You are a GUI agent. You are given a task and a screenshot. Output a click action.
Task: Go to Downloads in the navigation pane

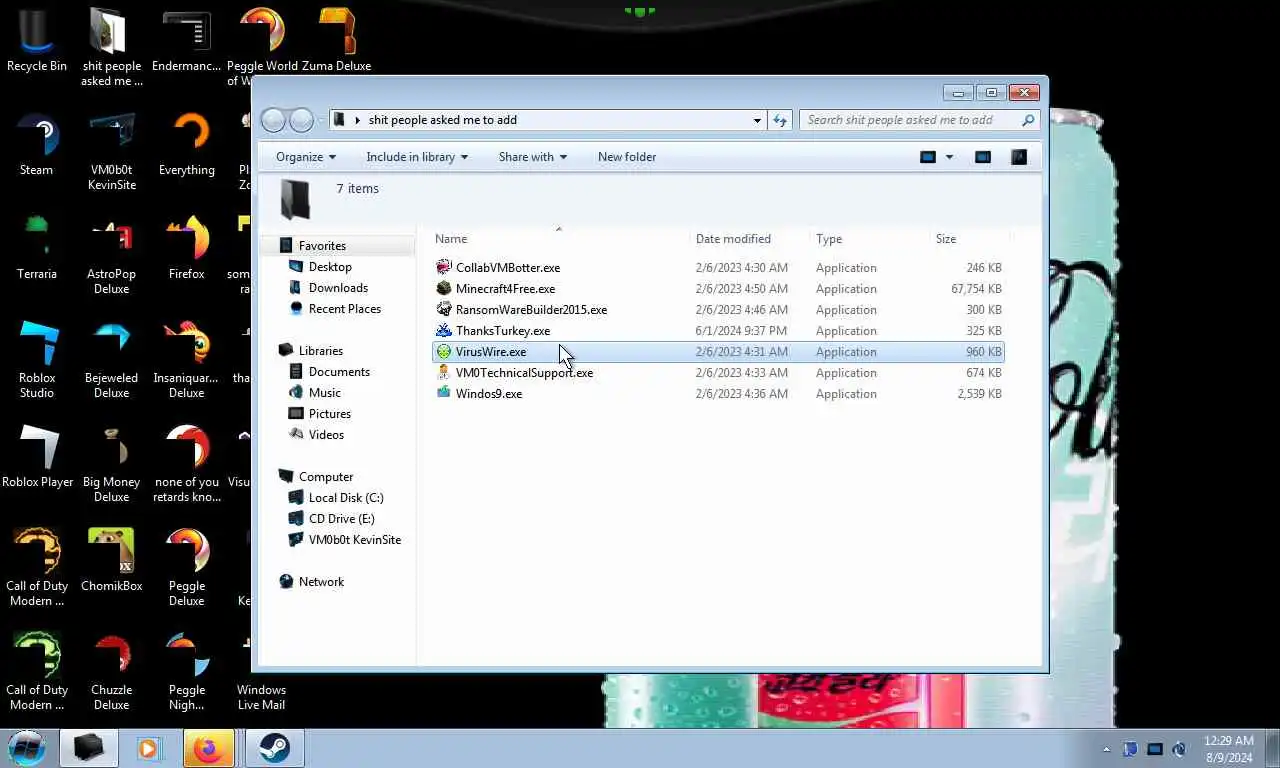click(338, 288)
